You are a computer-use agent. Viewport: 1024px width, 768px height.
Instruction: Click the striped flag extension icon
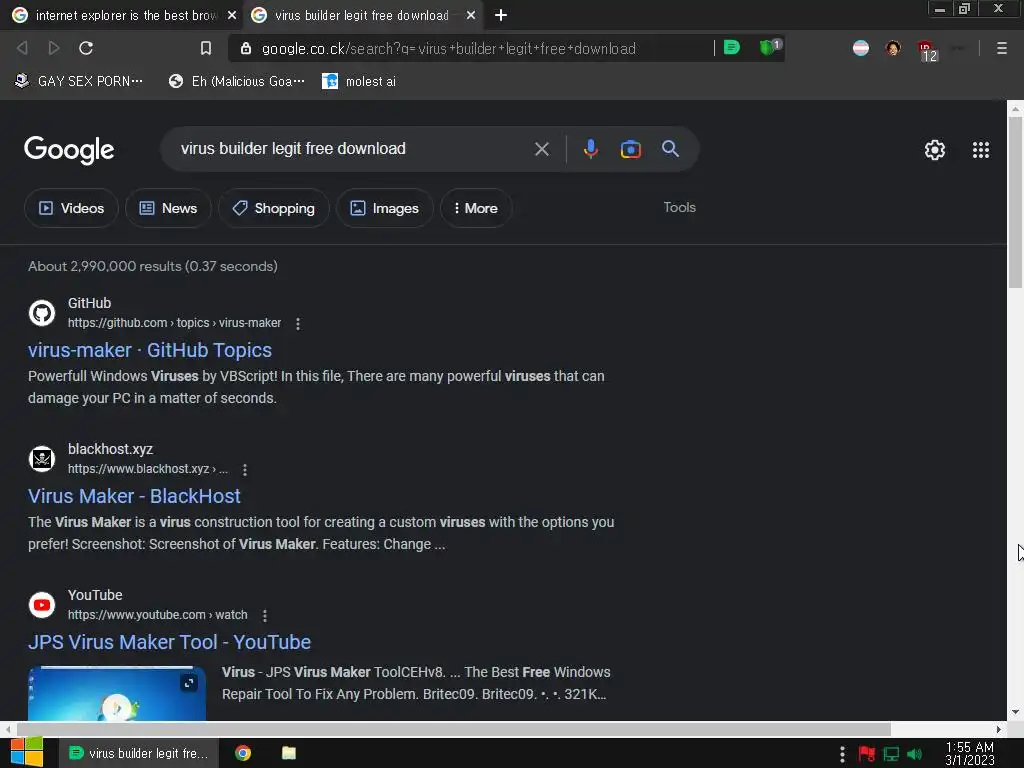pos(861,48)
